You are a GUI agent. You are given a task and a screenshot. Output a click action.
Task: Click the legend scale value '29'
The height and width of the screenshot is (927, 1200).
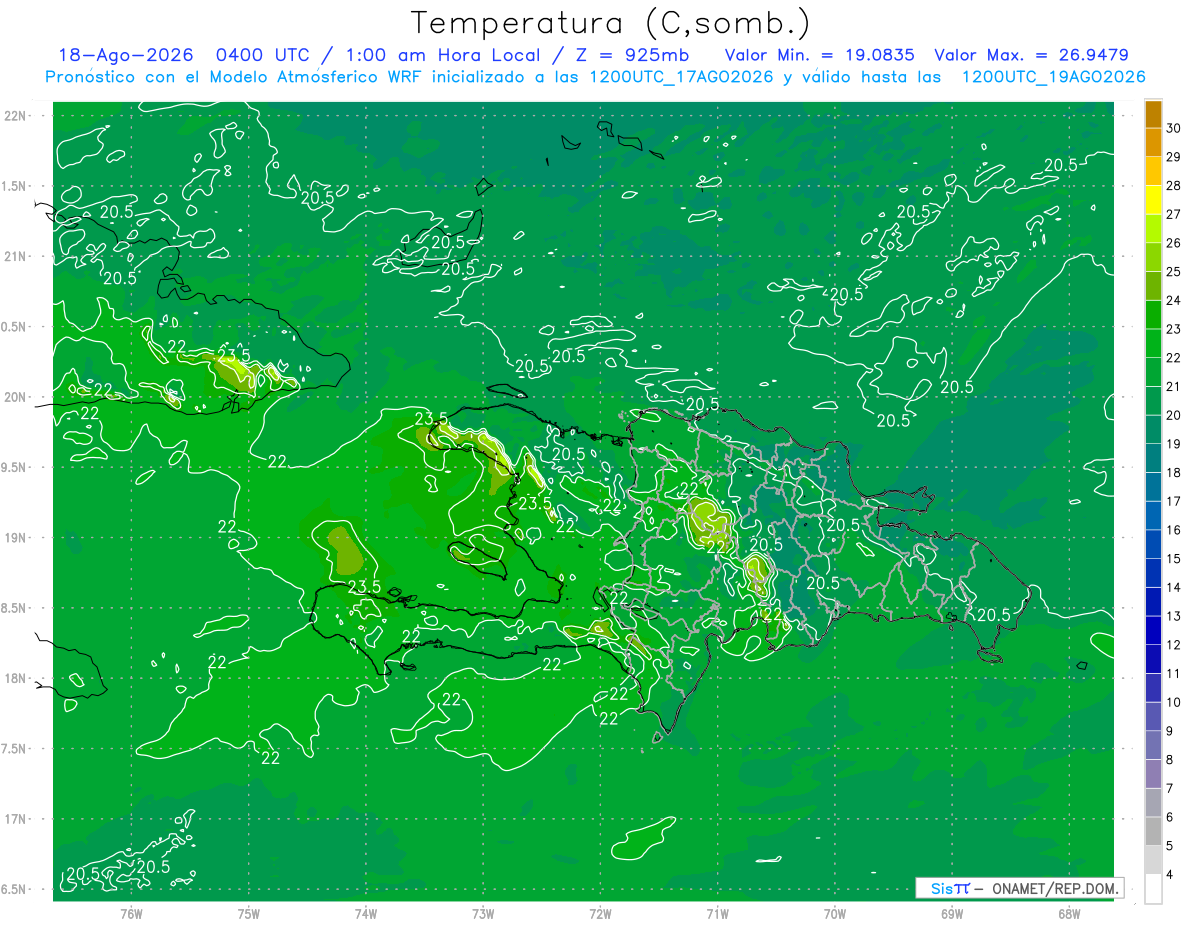click(x=1174, y=157)
